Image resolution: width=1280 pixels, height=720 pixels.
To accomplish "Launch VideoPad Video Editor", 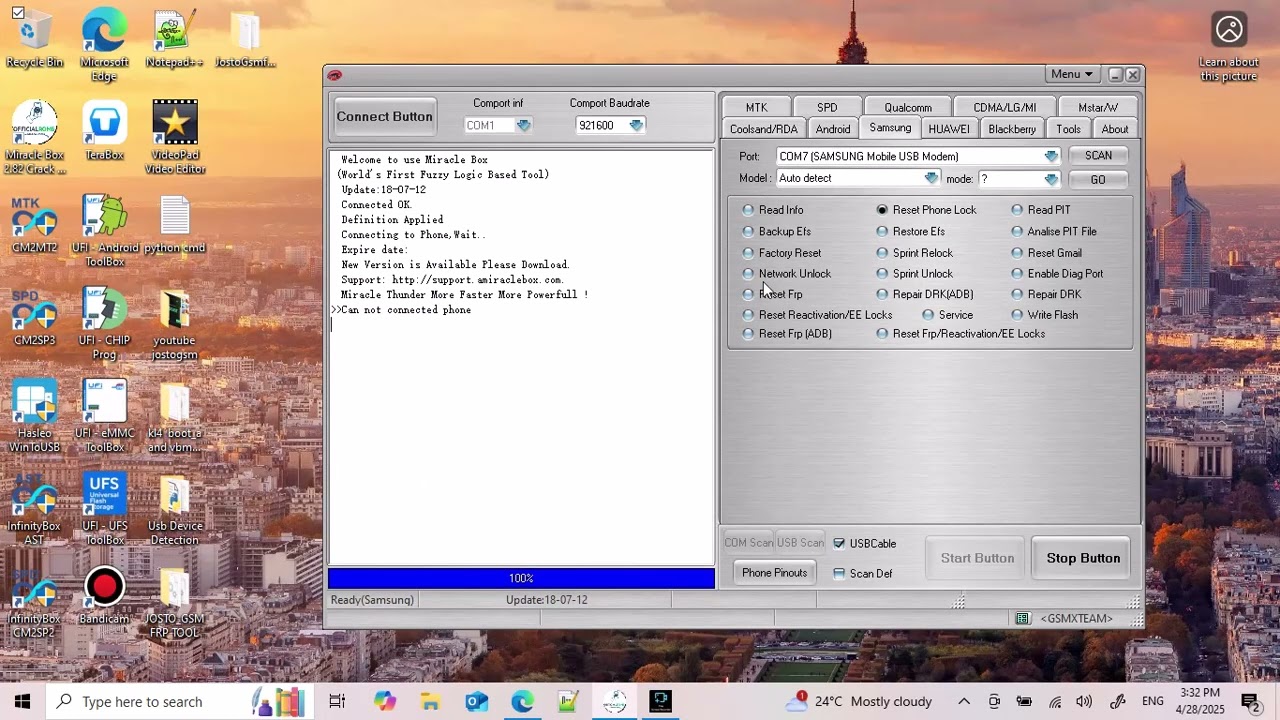I will click(x=174, y=137).
